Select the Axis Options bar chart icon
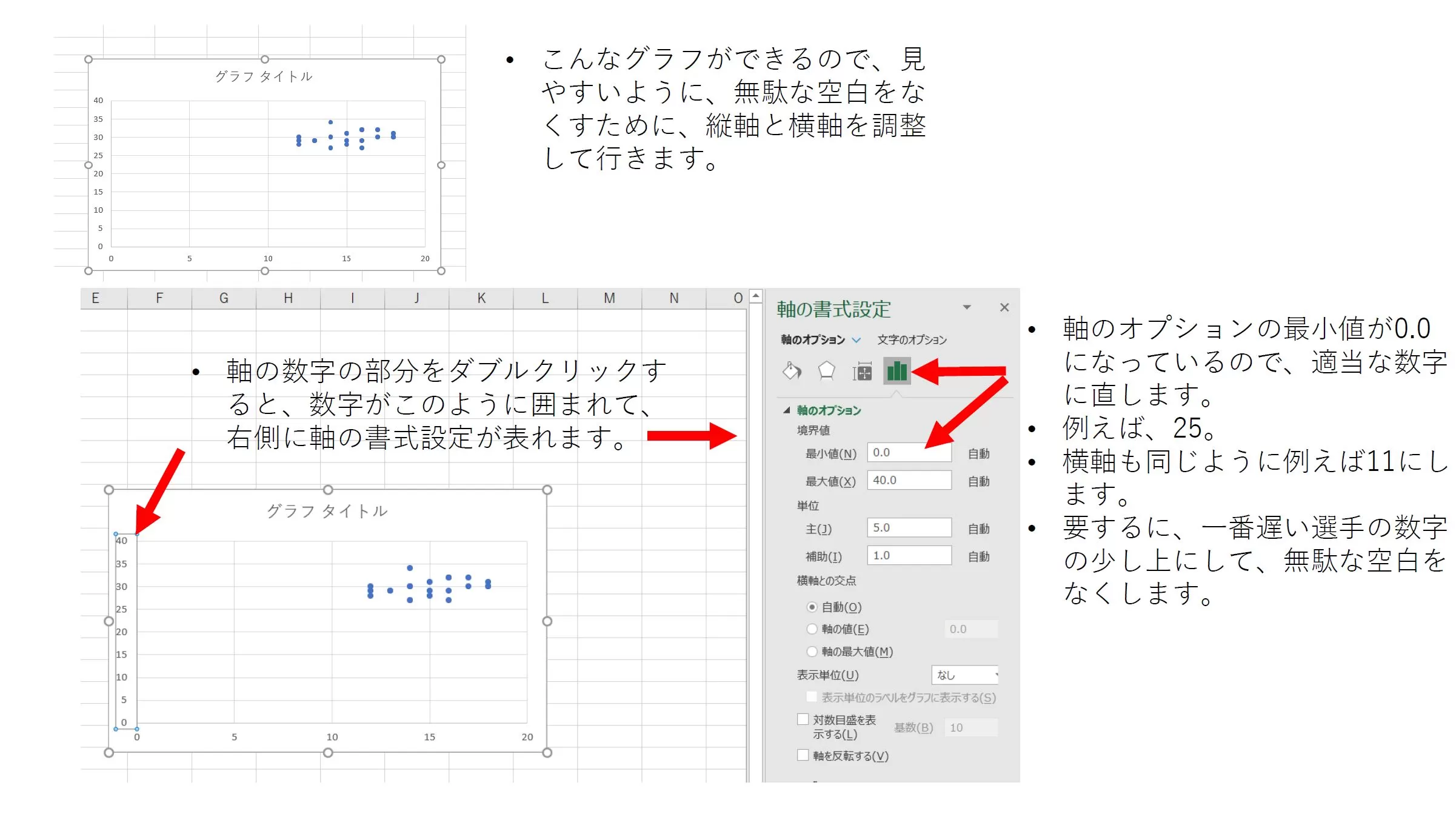The width and height of the screenshot is (1456, 814). pos(897,371)
